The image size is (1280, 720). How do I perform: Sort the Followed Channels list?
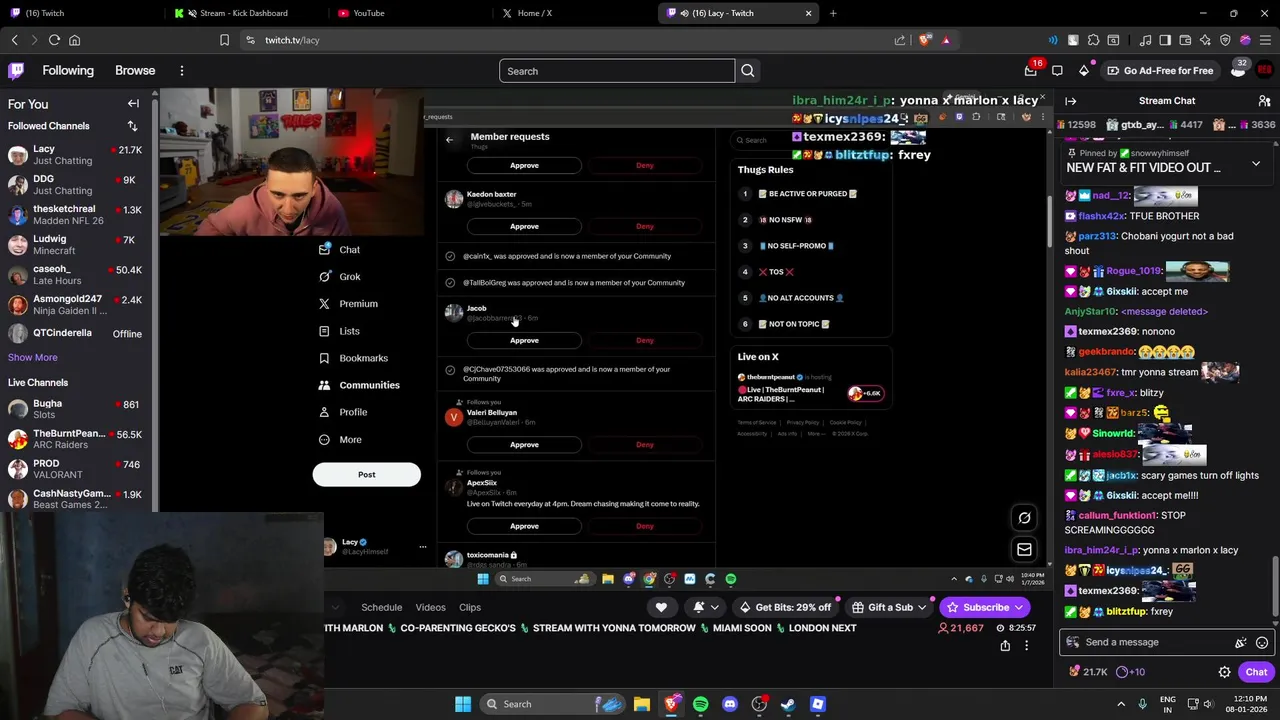point(132,126)
